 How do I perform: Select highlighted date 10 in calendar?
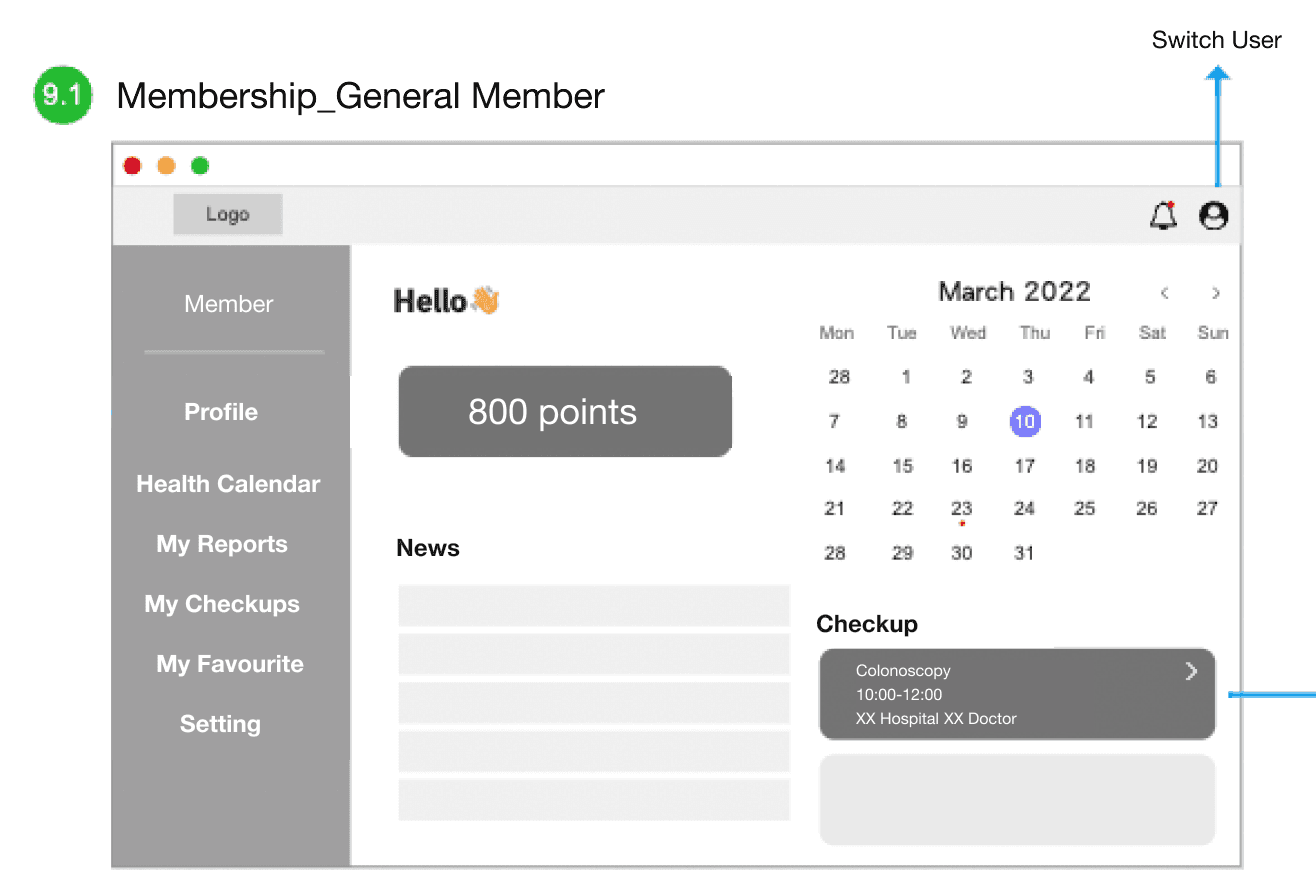click(1025, 421)
